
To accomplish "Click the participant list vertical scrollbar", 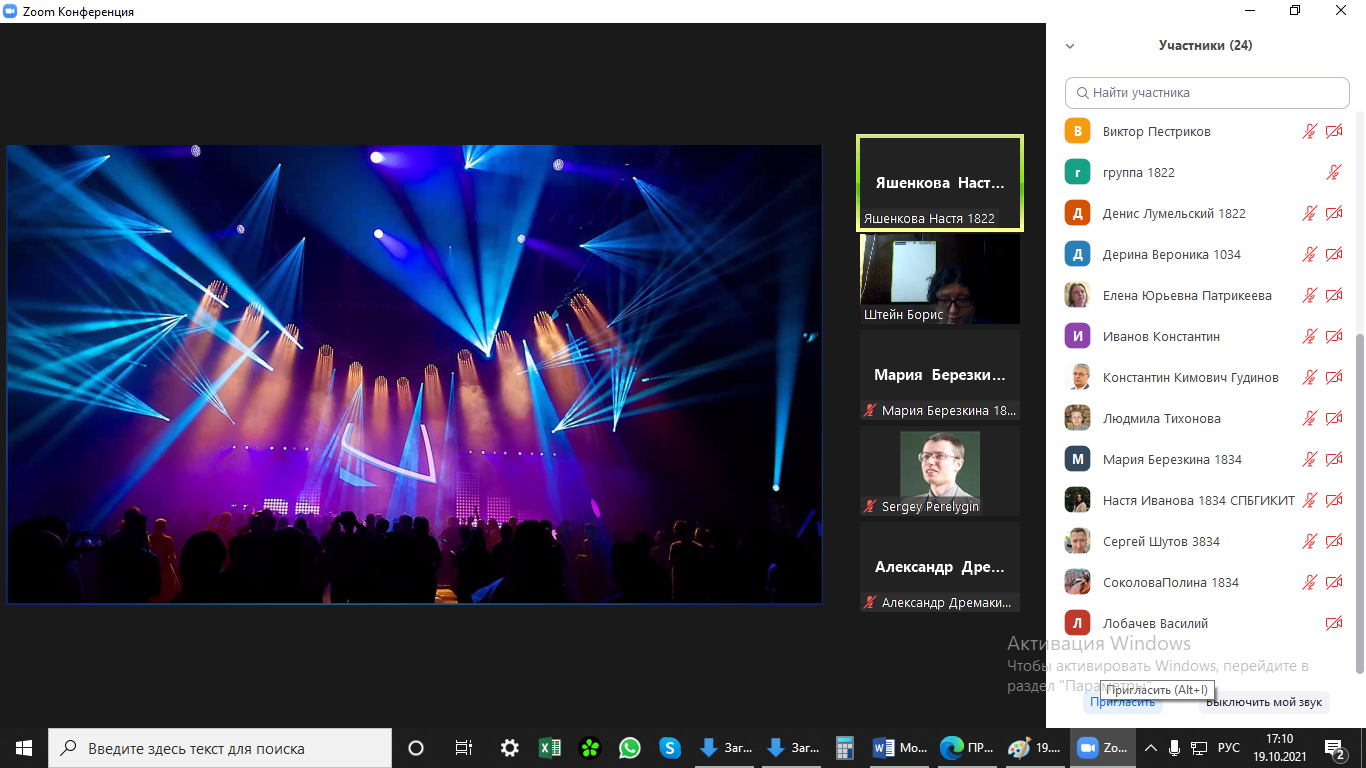I will click(1358, 500).
